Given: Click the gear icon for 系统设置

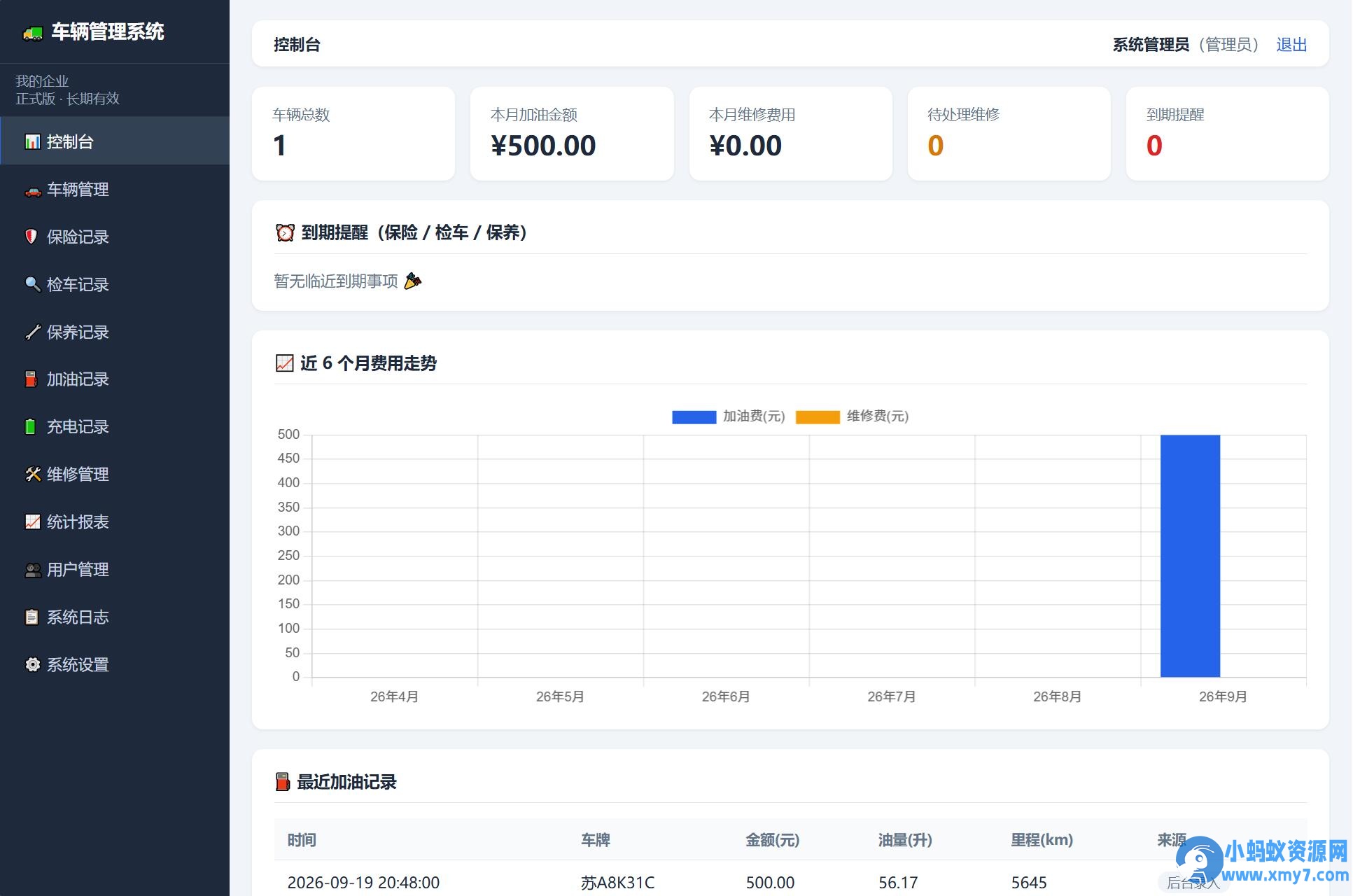Looking at the screenshot, I should coord(32,664).
